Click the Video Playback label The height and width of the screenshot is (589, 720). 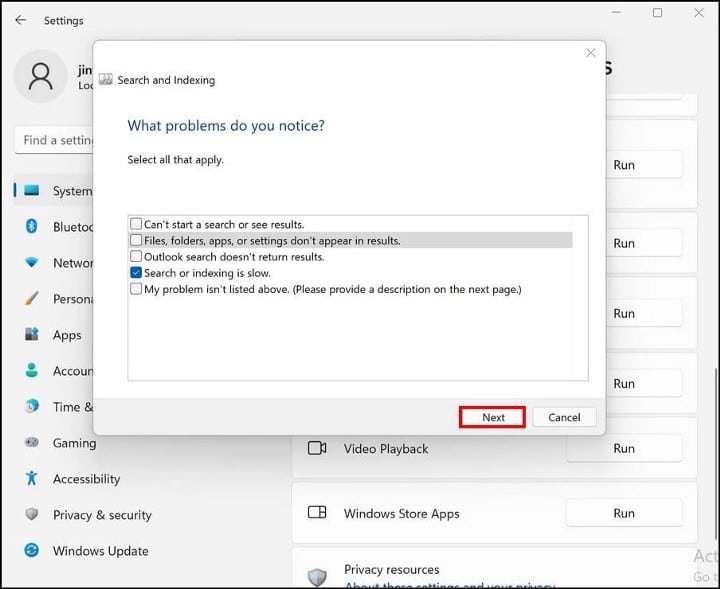[386, 449]
